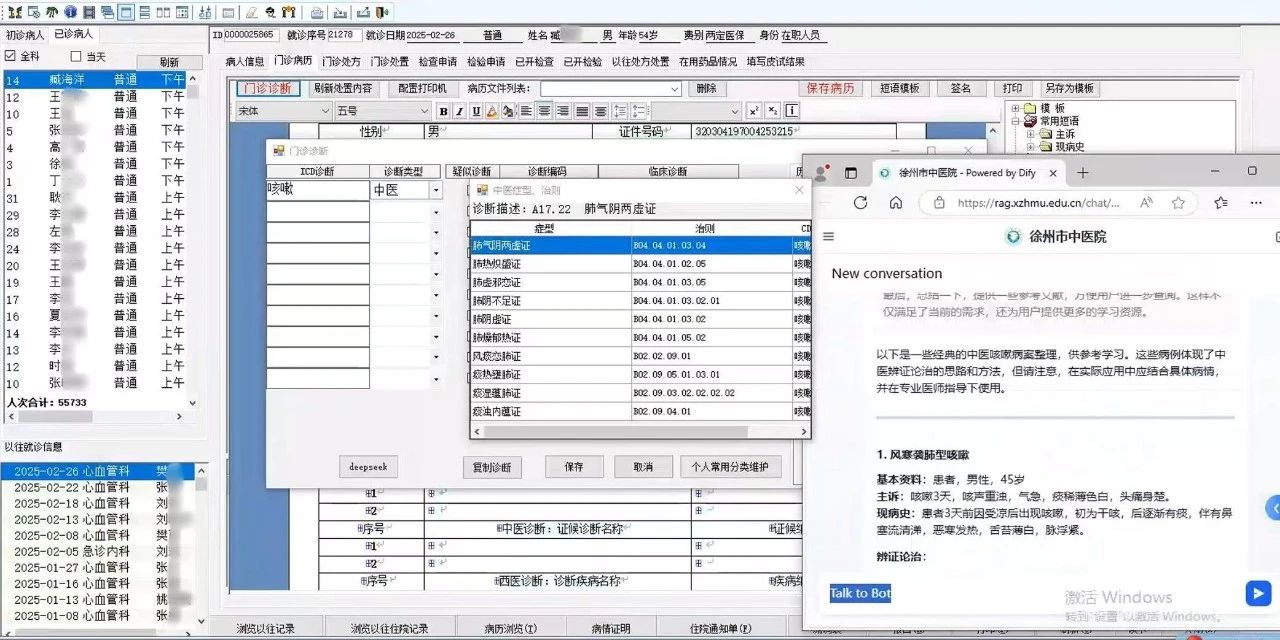Viewport: 1280px width, 640px height.
Task: Switch to the 初诊病人 tab
Action: point(25,35)
